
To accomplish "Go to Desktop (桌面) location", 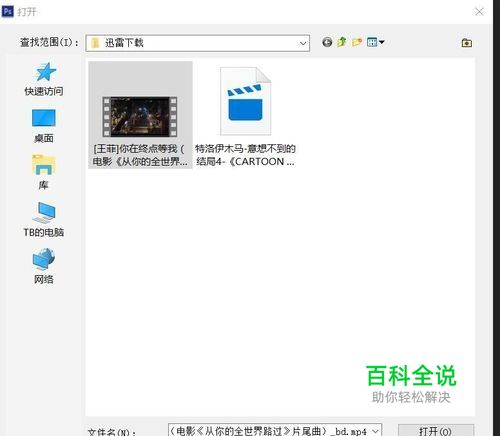I will coord(44,126).
